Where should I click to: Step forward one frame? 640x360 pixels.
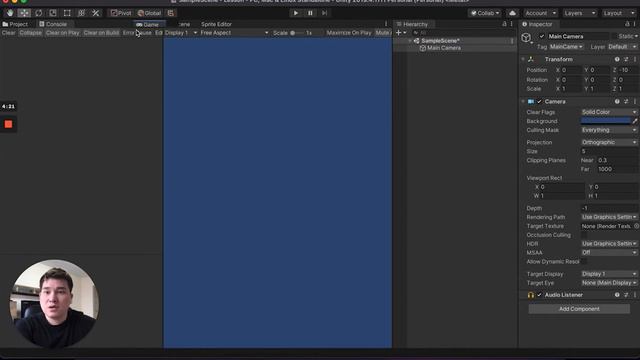pyautogui.click(x=324, y=13)
